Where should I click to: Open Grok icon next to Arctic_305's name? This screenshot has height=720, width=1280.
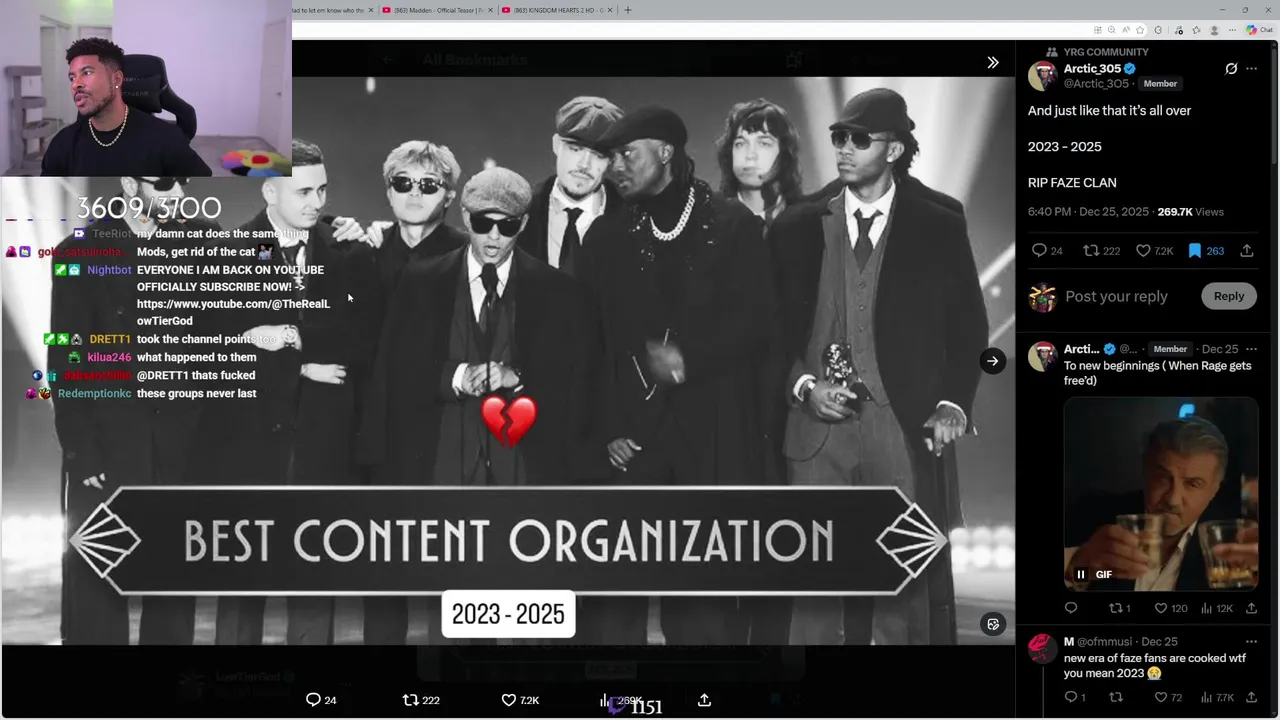click(x=1231, y=69)
